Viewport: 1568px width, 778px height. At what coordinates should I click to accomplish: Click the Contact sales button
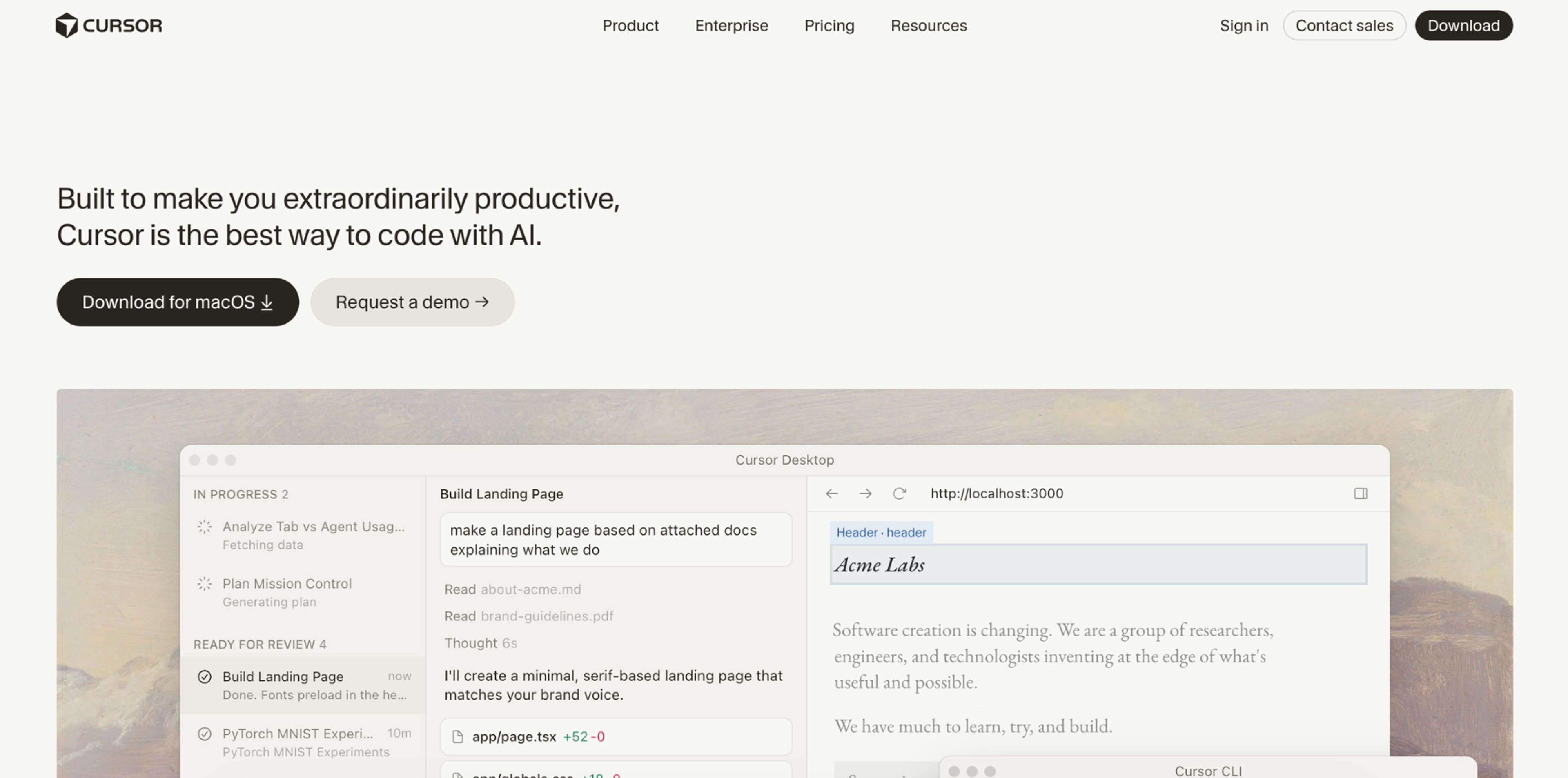1344,26
